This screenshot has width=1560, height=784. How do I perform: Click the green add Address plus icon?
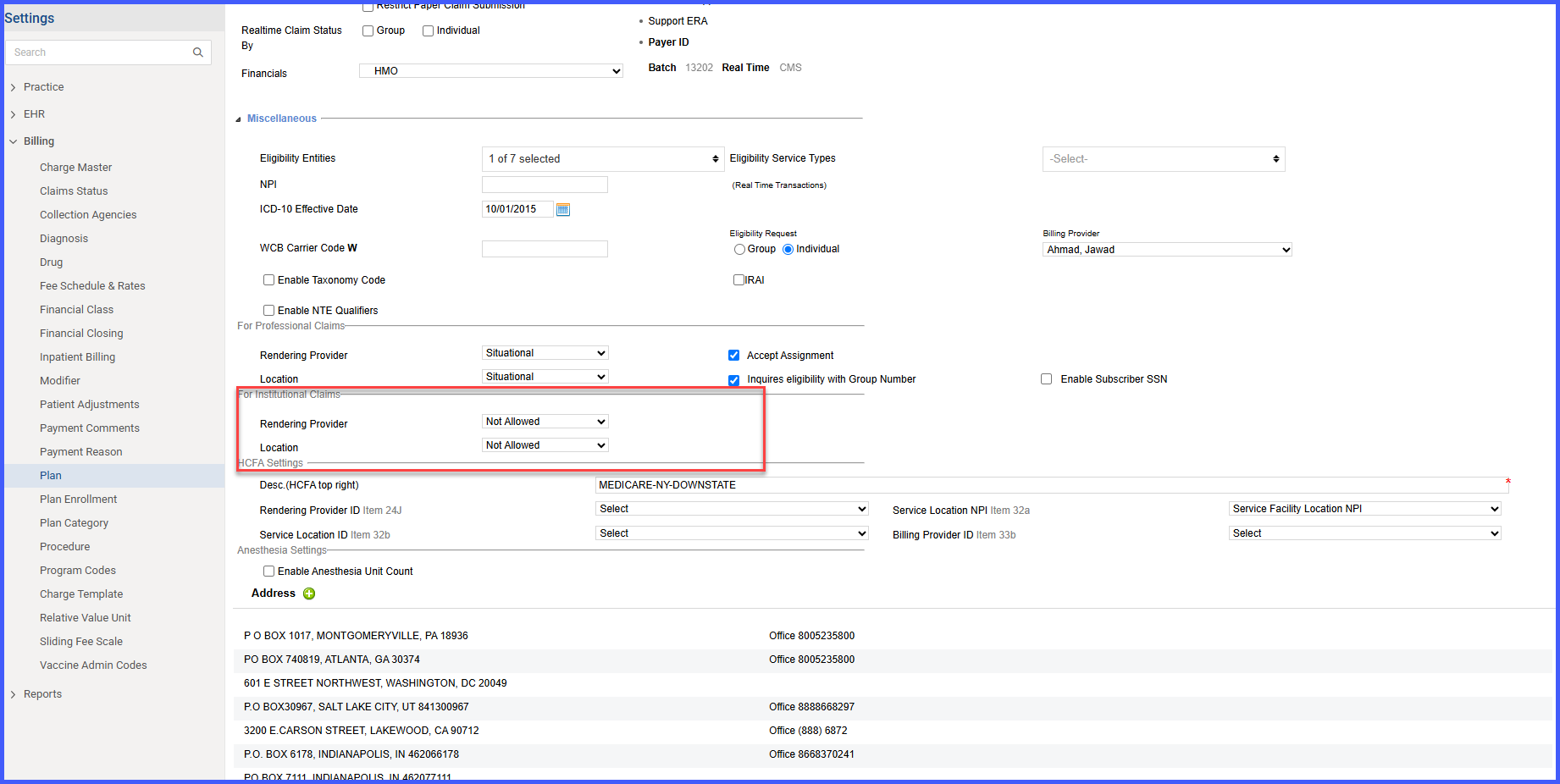pos(309,594)
